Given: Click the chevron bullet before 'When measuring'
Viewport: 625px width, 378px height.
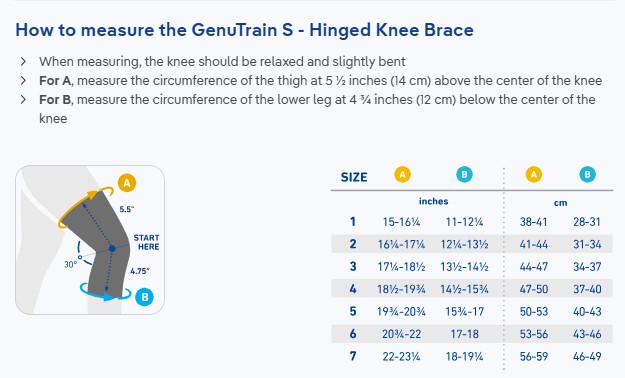Looking at the screenshot, I should pos(23,61).
